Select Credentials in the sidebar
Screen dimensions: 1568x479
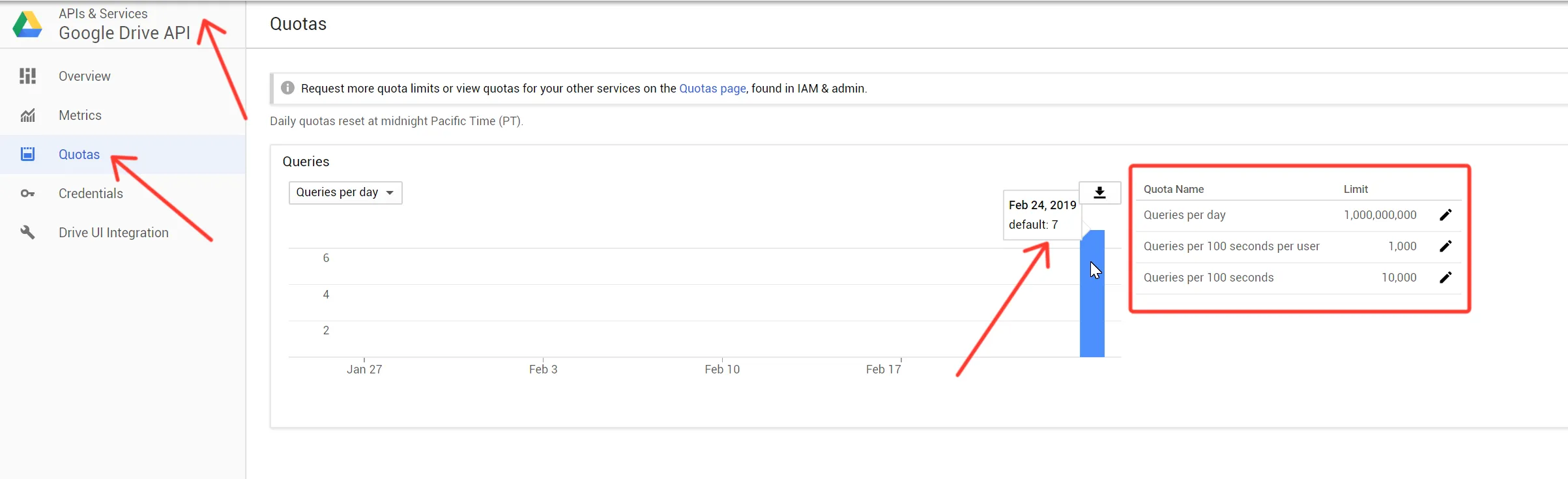(91, 194)
